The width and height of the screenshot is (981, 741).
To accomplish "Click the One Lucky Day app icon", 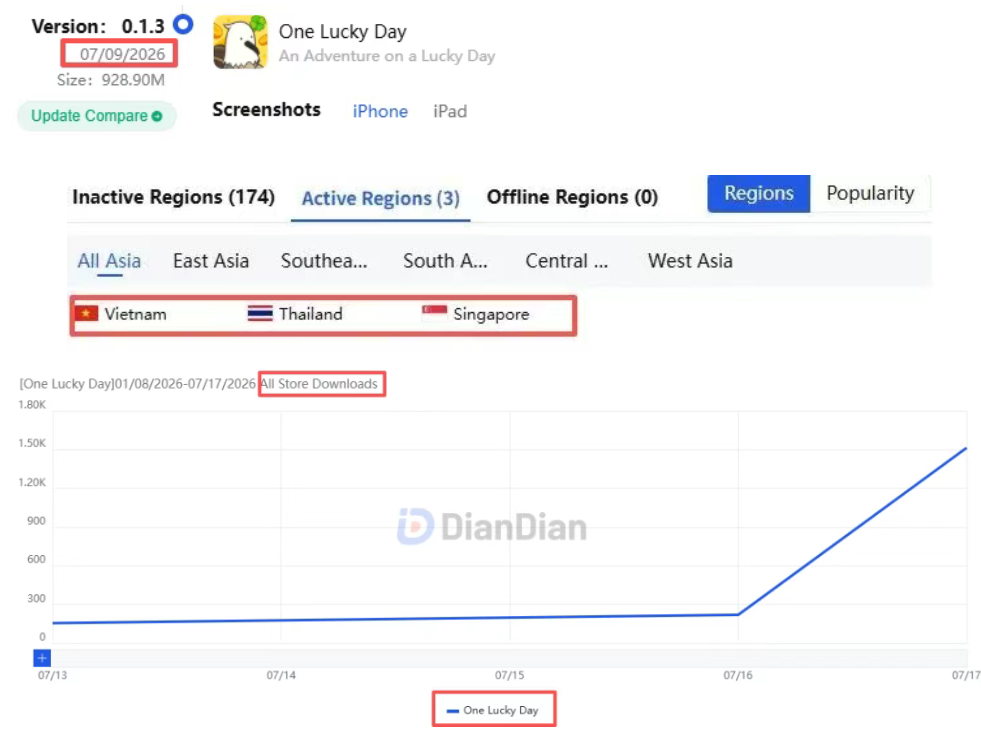I will click(240, 42).
